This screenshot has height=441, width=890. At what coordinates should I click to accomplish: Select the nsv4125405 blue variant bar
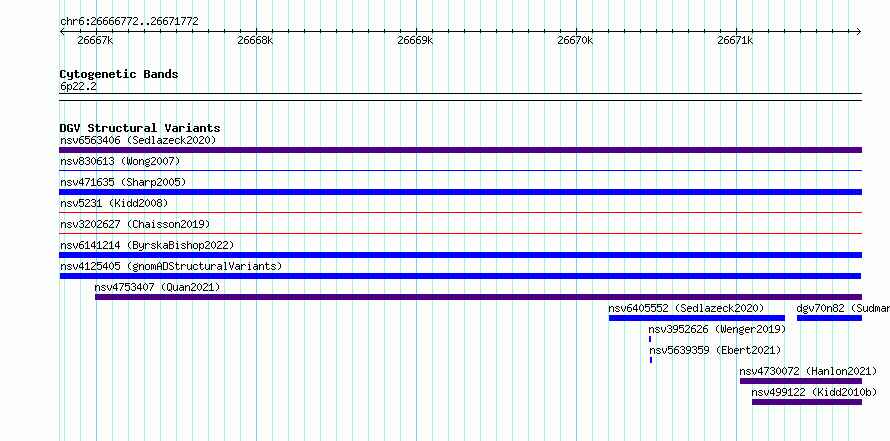click(x=460, y=276)
